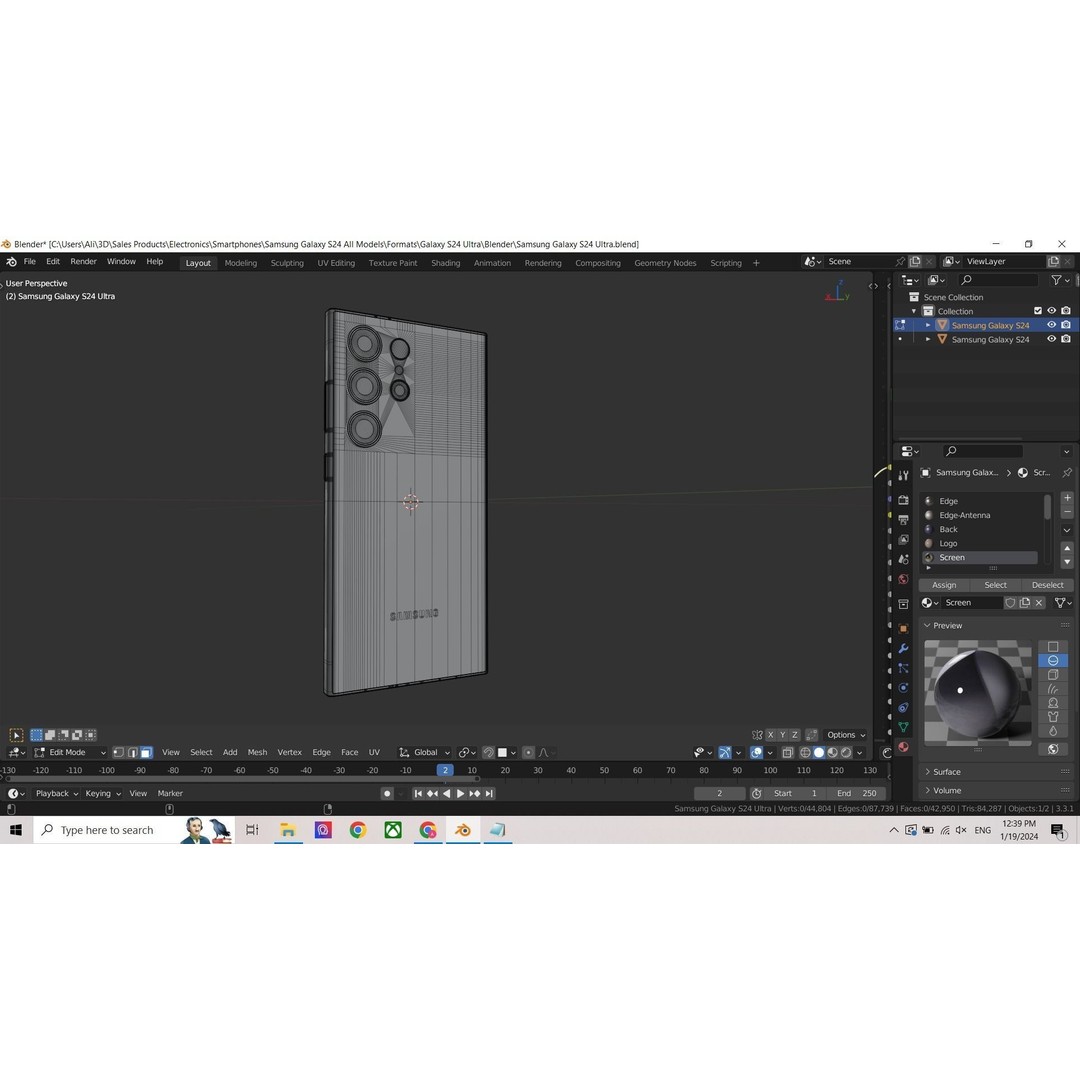Toggle proportional editing button
The image size is (1080, 1080).
click(528, 752)
